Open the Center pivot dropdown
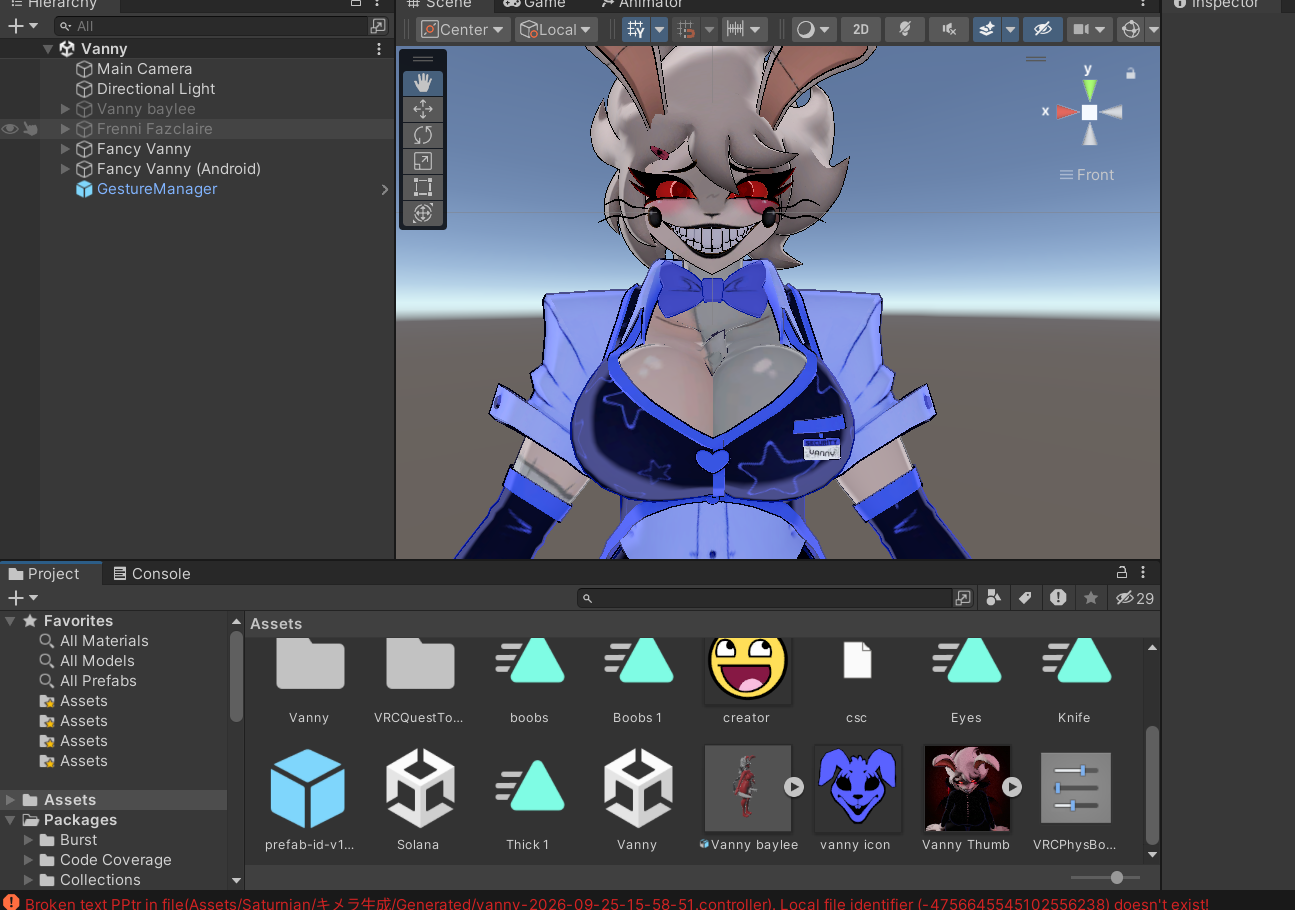The image size is (1295, 910). pos(464,30)
